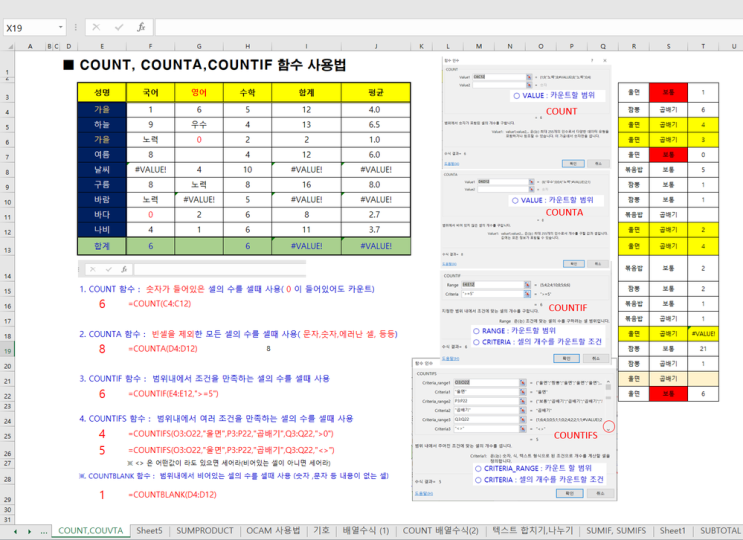
Task: Select the formula text '=COUNTIF(E4:E12,">=5")'
Action: 173,394
